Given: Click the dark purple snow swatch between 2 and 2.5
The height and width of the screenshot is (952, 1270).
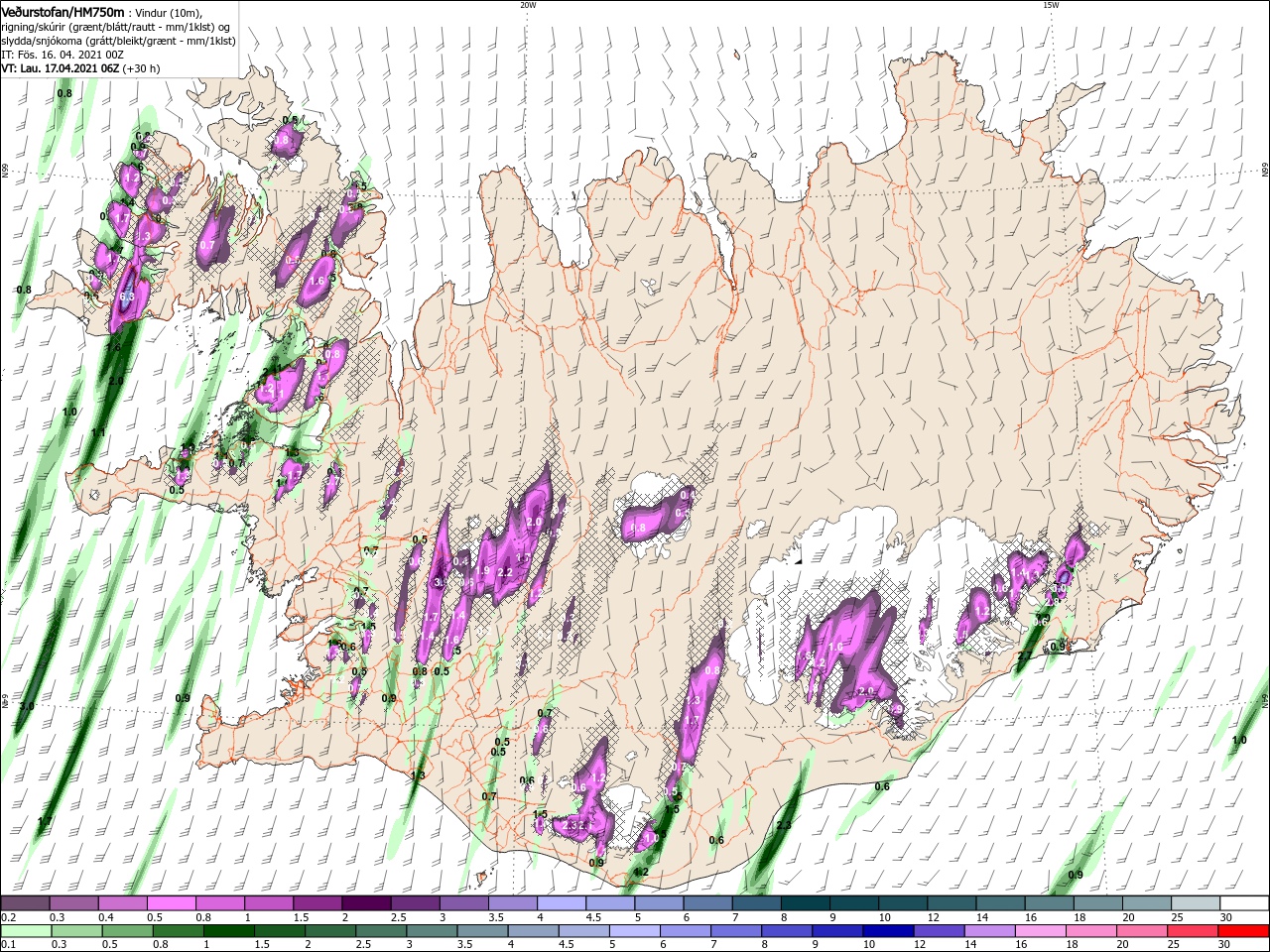Looking at the screenshot, I should pyautogui.click(x=366, y=903).
